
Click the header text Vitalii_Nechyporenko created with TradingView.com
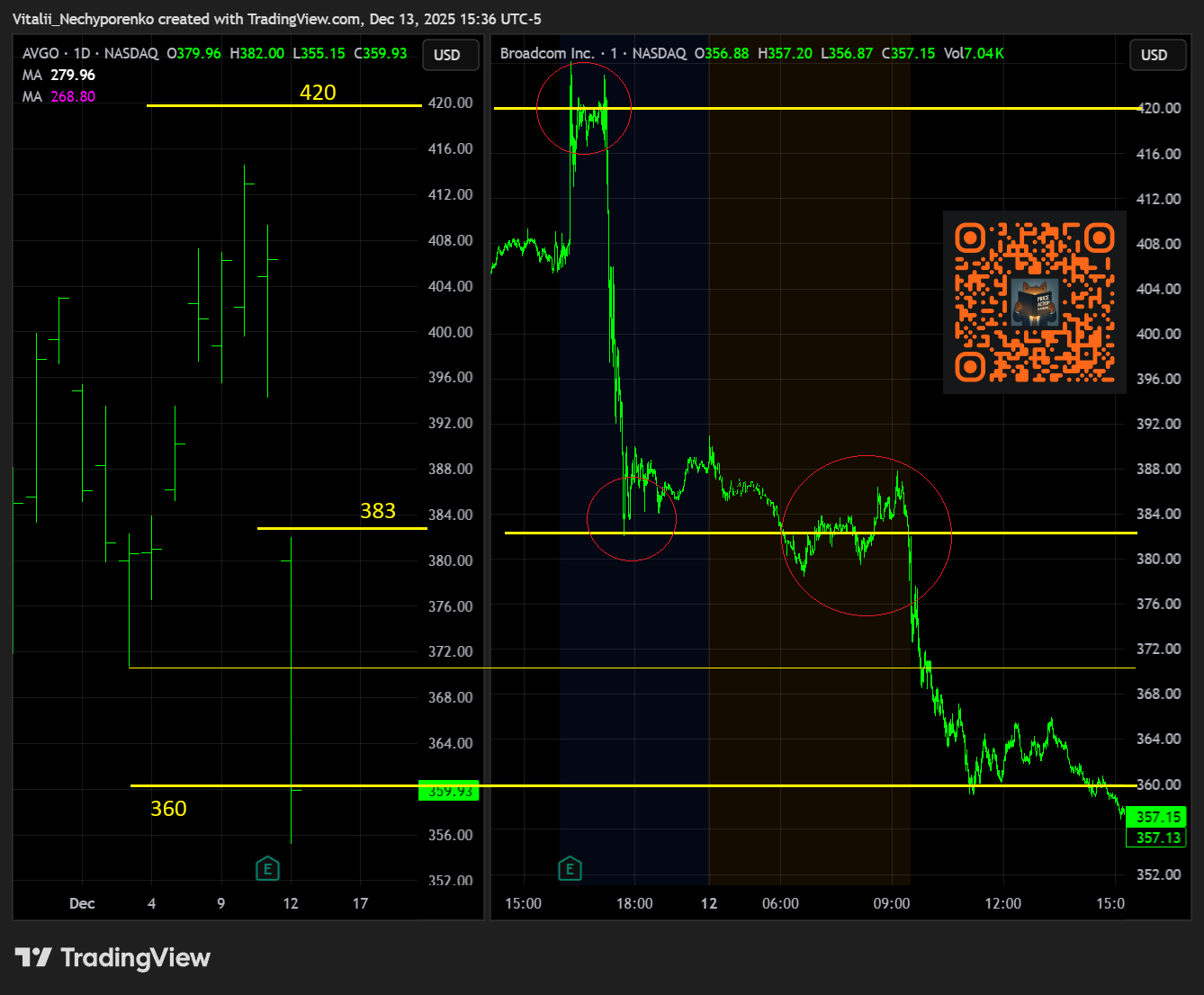click(186, 19)
